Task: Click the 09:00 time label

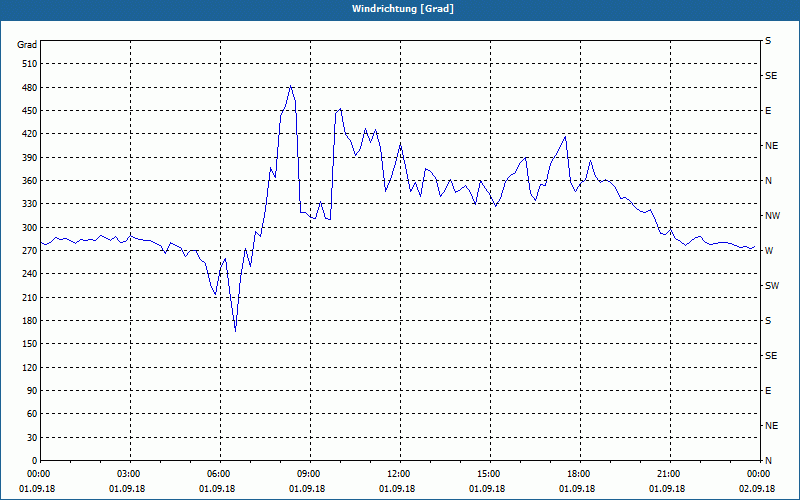Action: coord(310,474)
